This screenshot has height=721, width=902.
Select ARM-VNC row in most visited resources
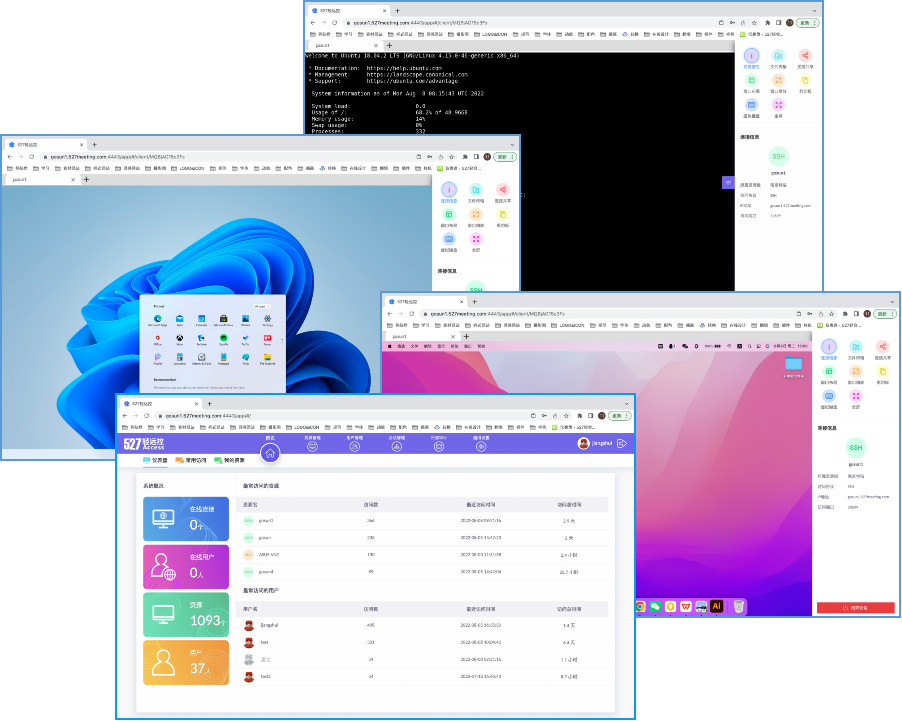[x=422, y=555]
